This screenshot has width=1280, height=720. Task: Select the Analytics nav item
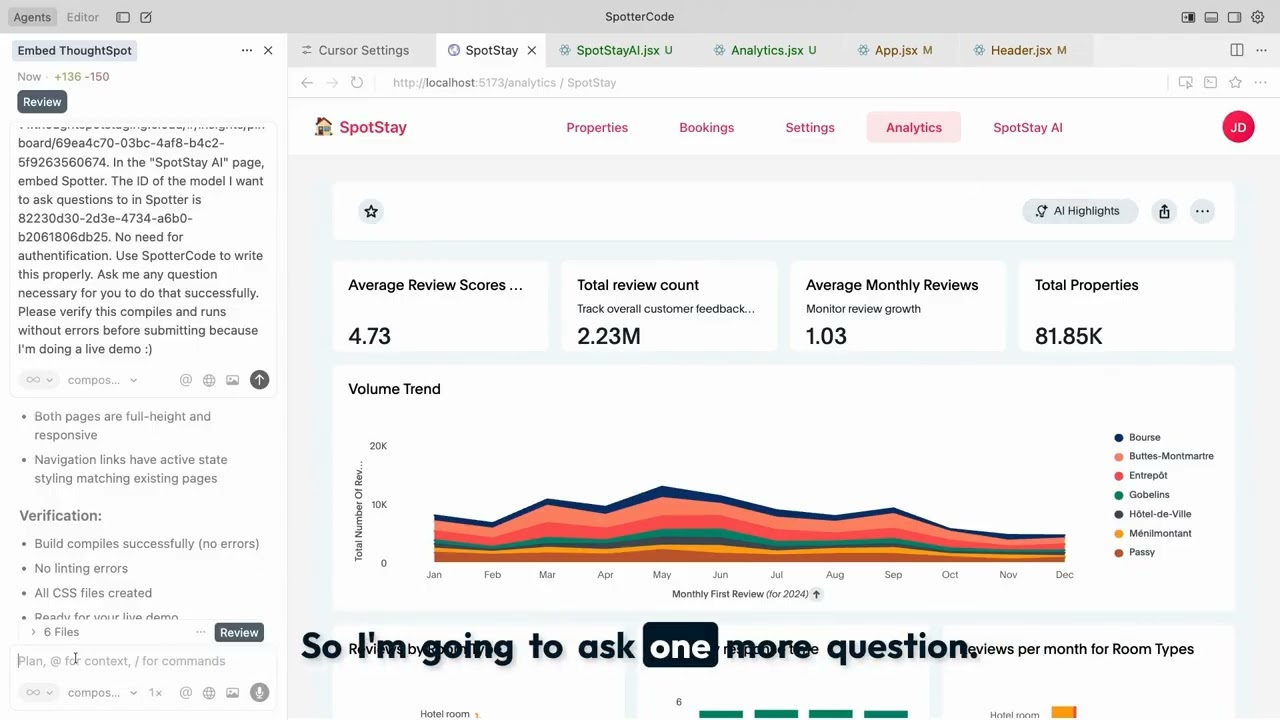(914, 127)
